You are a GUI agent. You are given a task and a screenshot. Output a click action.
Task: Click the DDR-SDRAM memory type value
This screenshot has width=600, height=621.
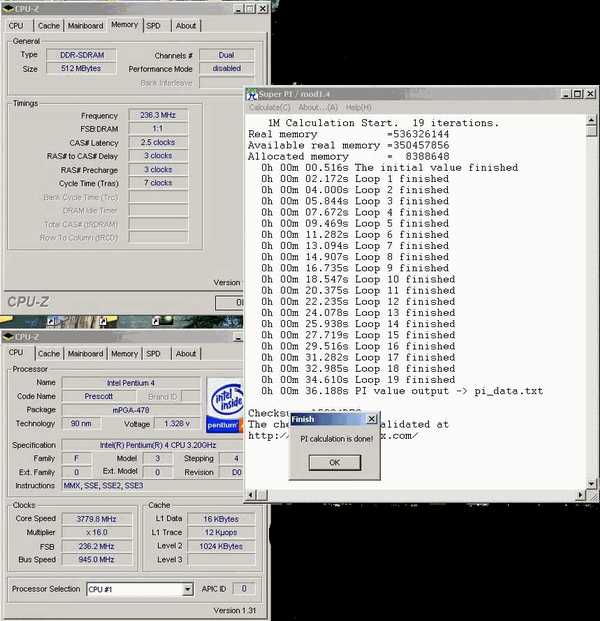tap(82, 55)
